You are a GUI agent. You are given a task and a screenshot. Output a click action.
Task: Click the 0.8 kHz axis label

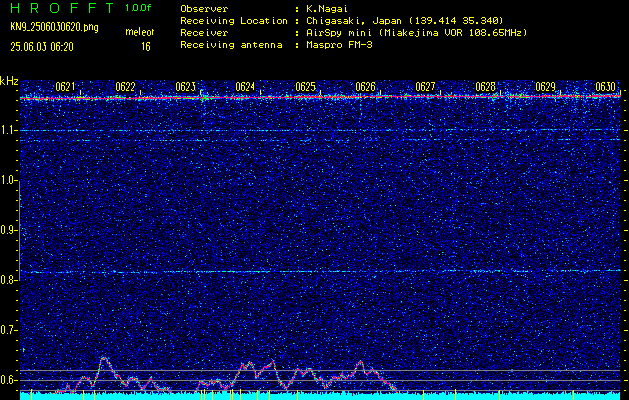click(x=8, y=280)
